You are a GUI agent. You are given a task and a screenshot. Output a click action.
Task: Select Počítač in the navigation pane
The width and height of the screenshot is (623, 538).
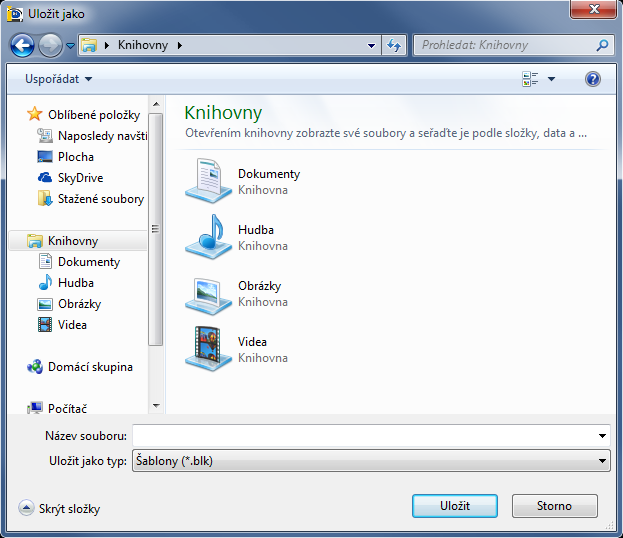[x=68, y=409]
